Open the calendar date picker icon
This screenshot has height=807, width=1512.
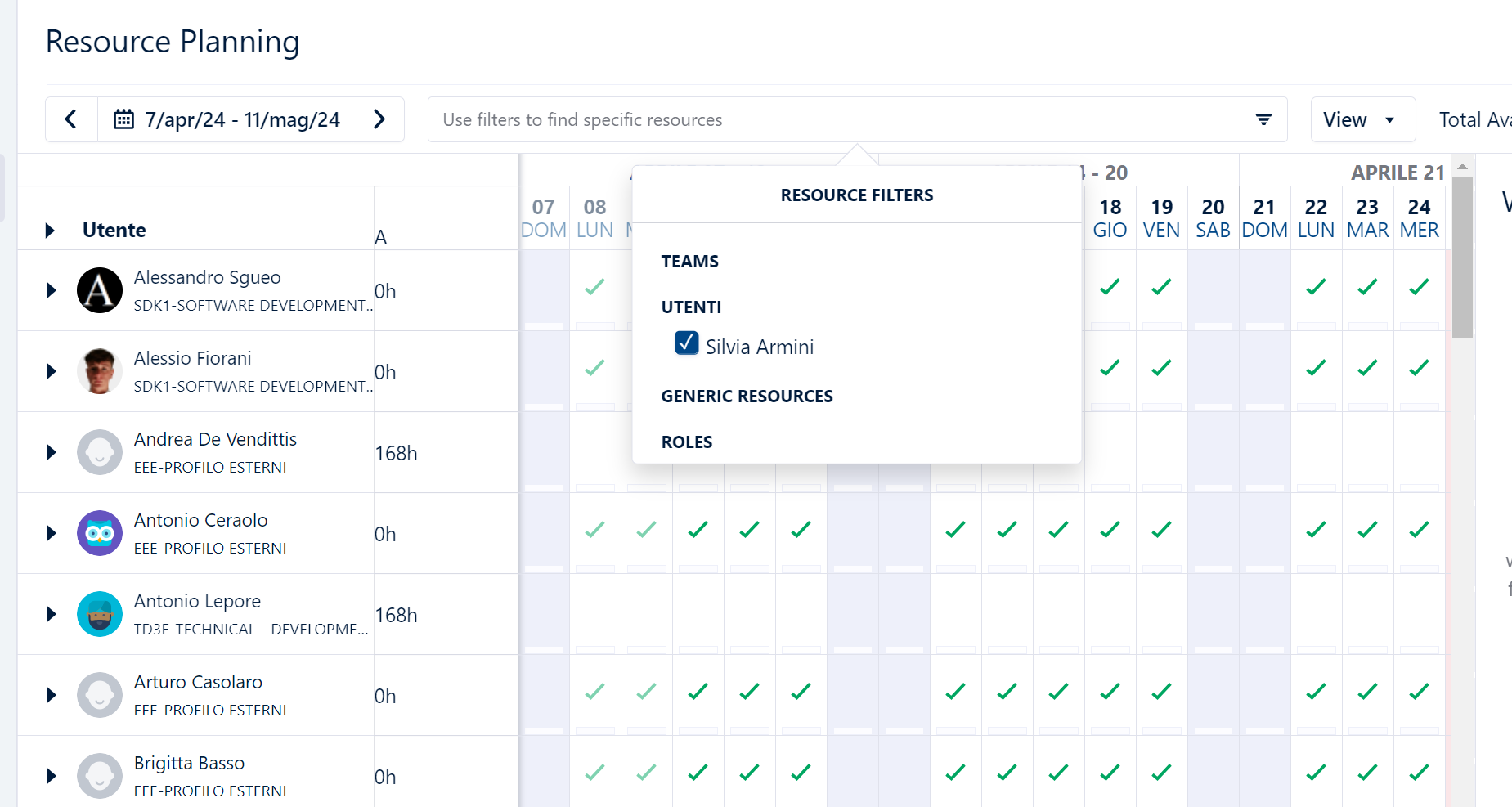pyautogui.click(x=123, y=119)
